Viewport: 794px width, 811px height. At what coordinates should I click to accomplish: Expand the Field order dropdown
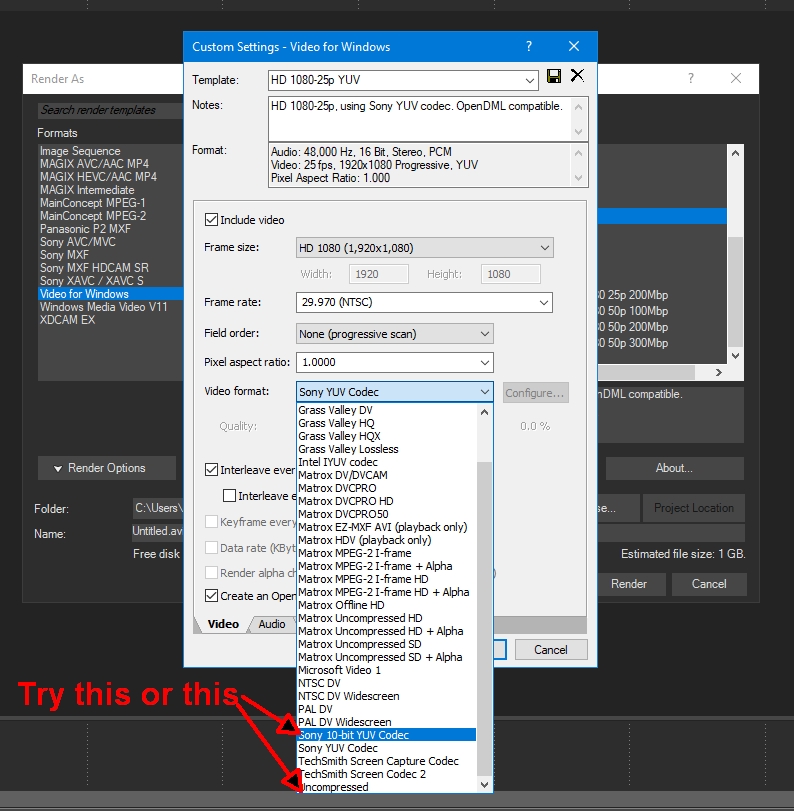coord(395,334)
